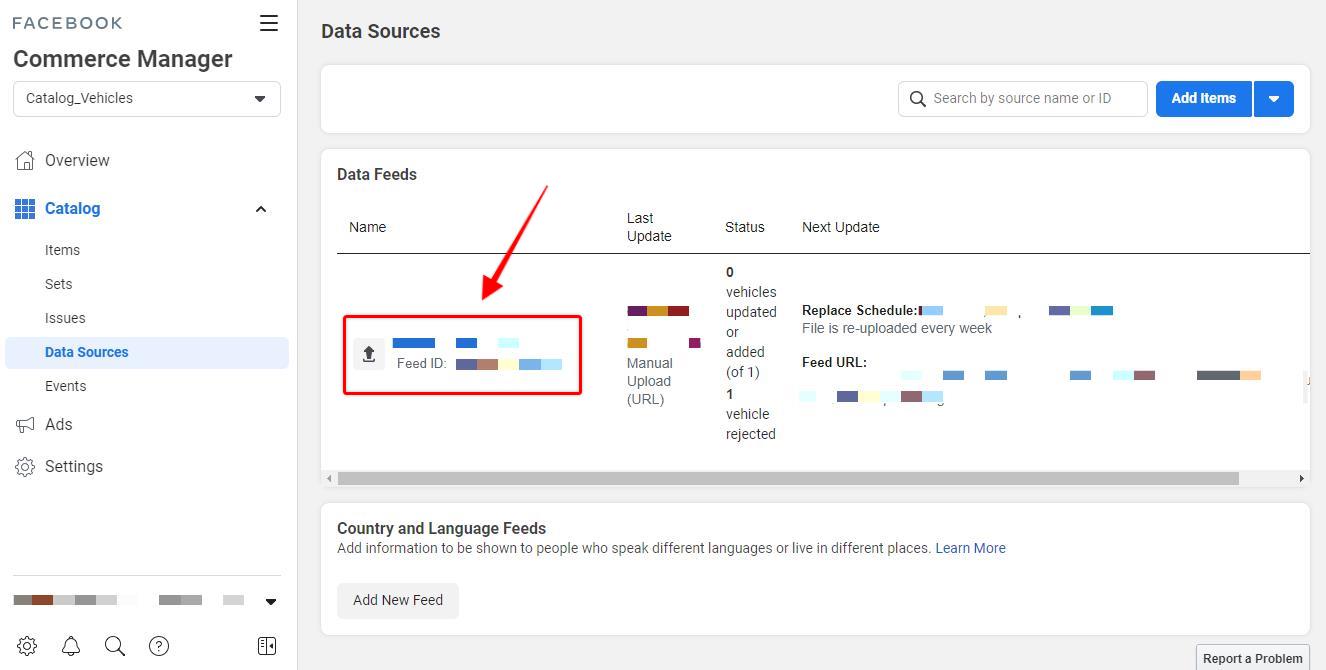Click the Add Items button
The height and width of the screenshot is (670, 1326).
[x=1204, y=98]
